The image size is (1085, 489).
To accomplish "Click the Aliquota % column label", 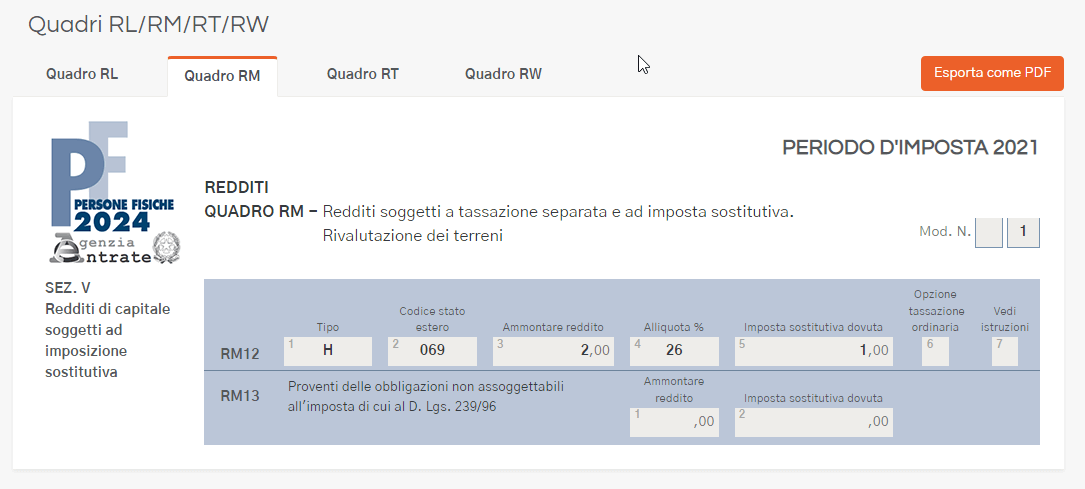I will pos(673,327).
